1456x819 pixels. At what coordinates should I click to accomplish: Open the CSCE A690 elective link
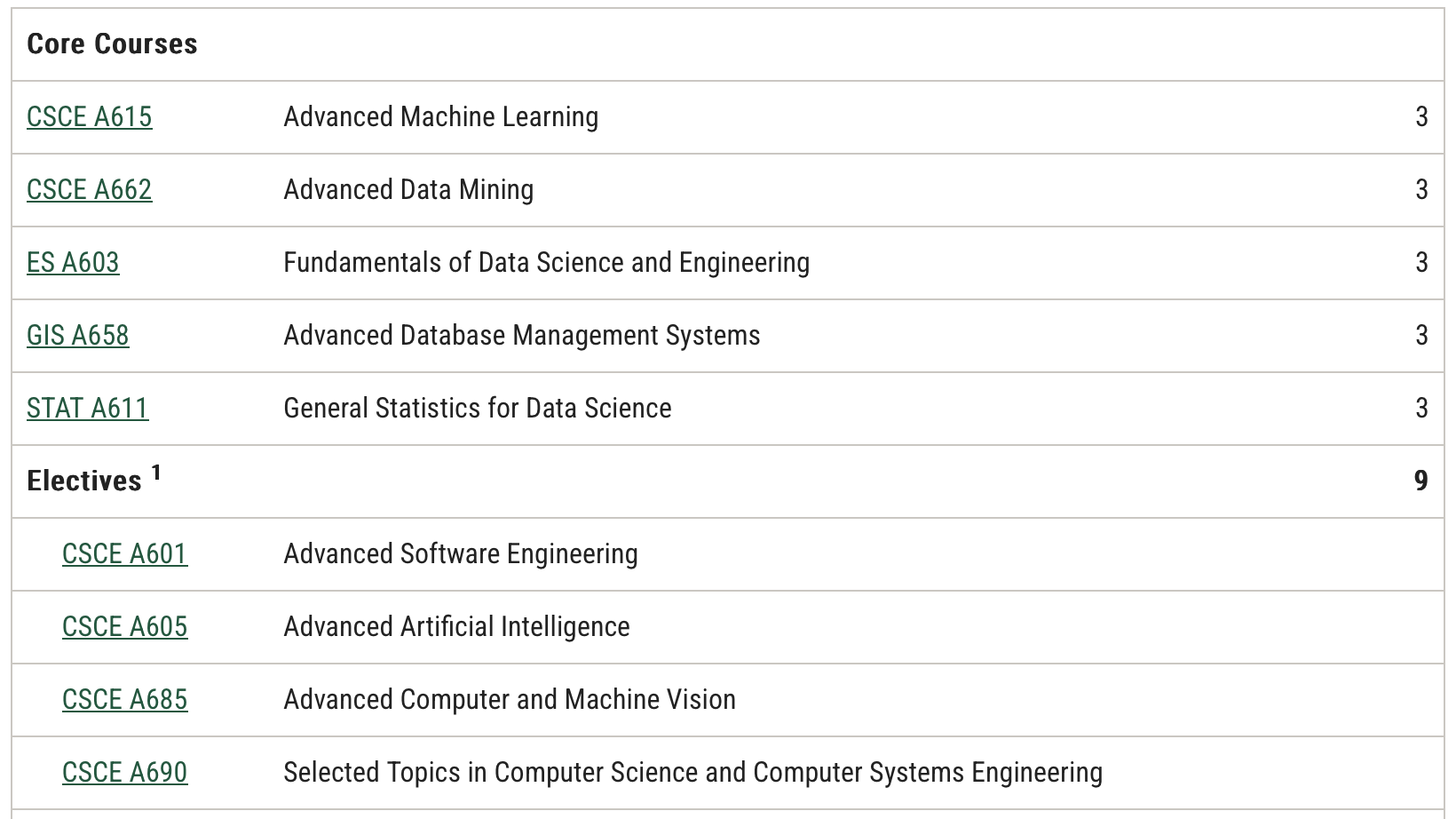pos(124,773)
